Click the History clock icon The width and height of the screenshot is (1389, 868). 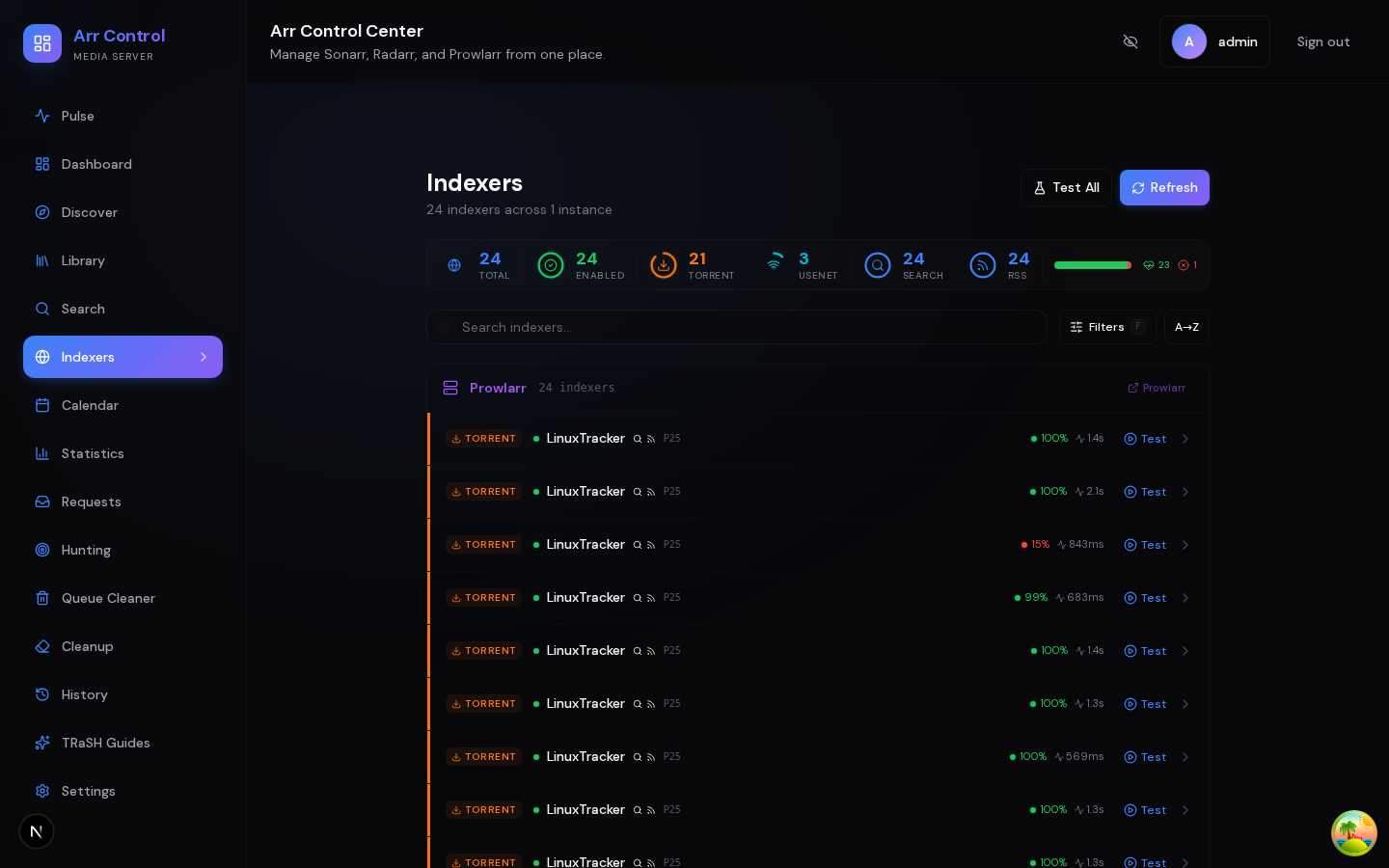(x=42, y=694)
